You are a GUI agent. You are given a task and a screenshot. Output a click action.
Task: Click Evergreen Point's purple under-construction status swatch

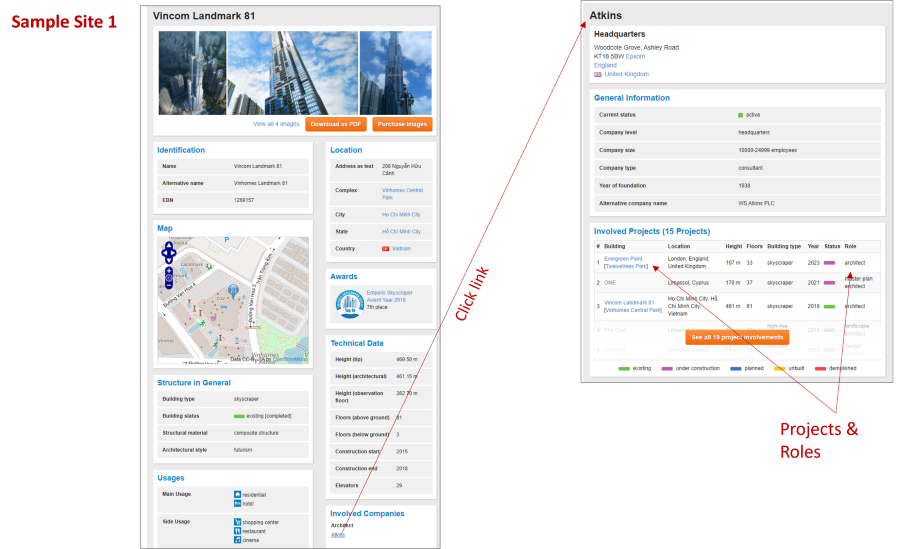[829, 263]
